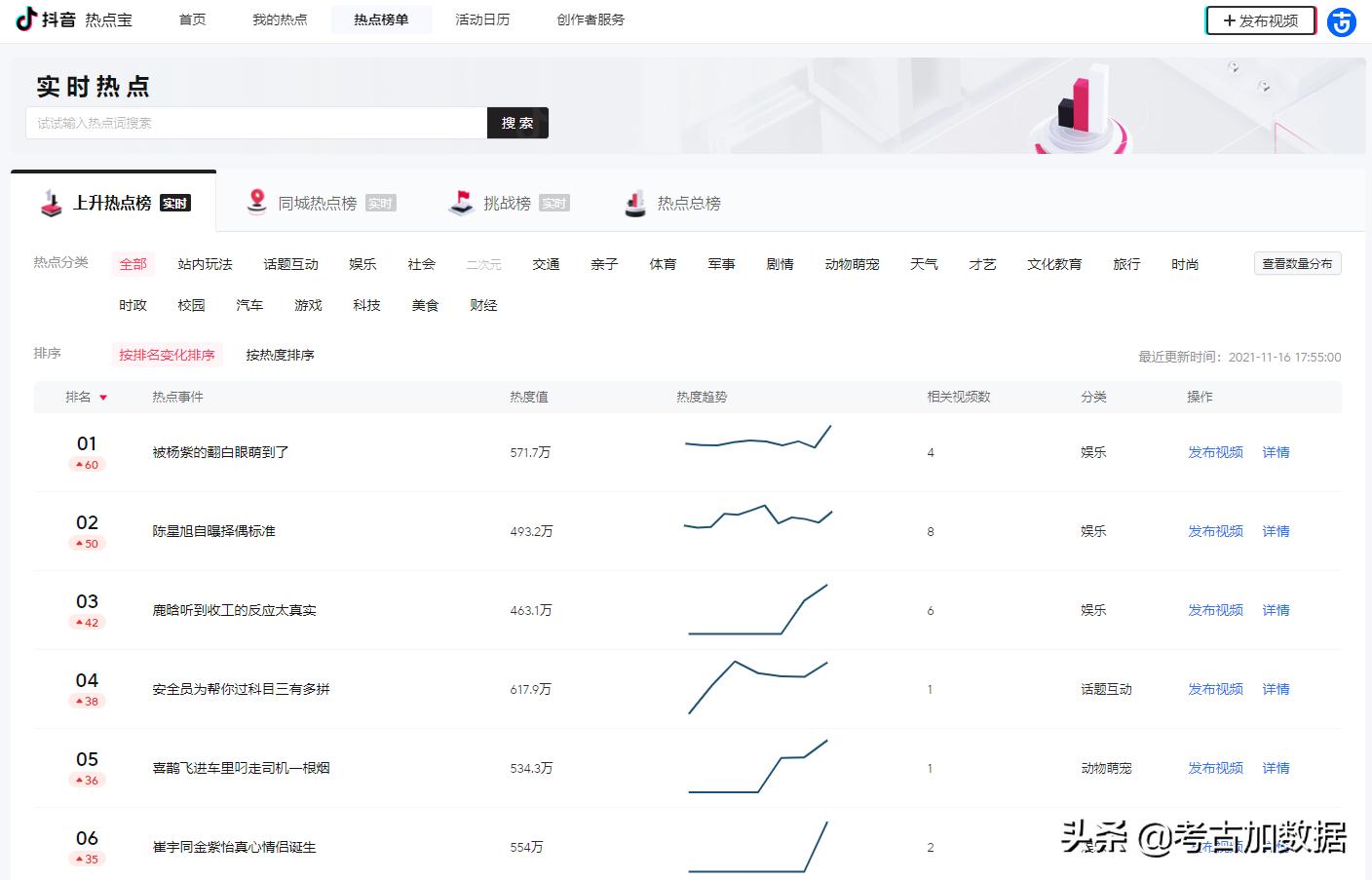Click the rising hot list podium icon

(x=51, y=203)
